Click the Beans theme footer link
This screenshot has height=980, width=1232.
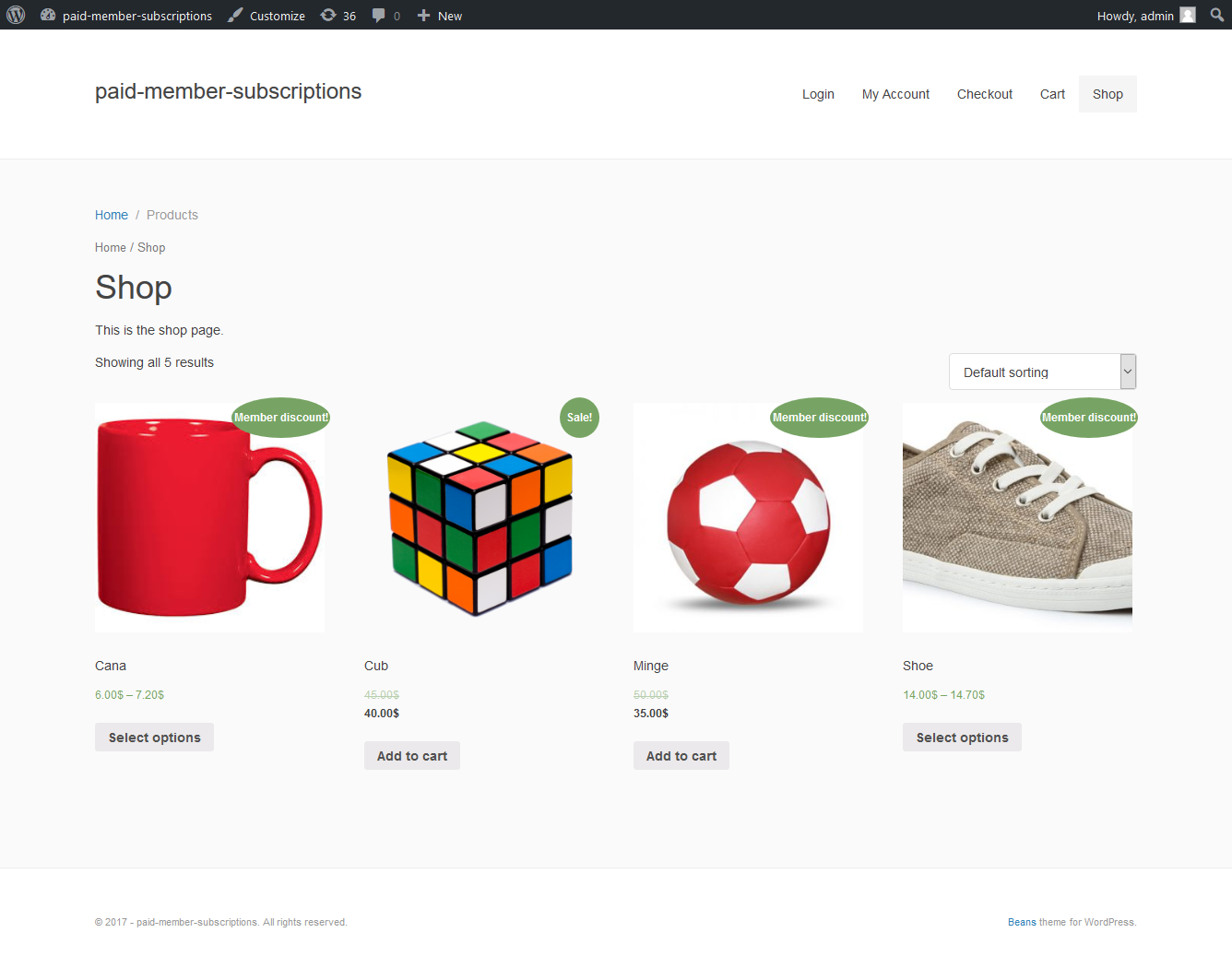click(1022, 922)
